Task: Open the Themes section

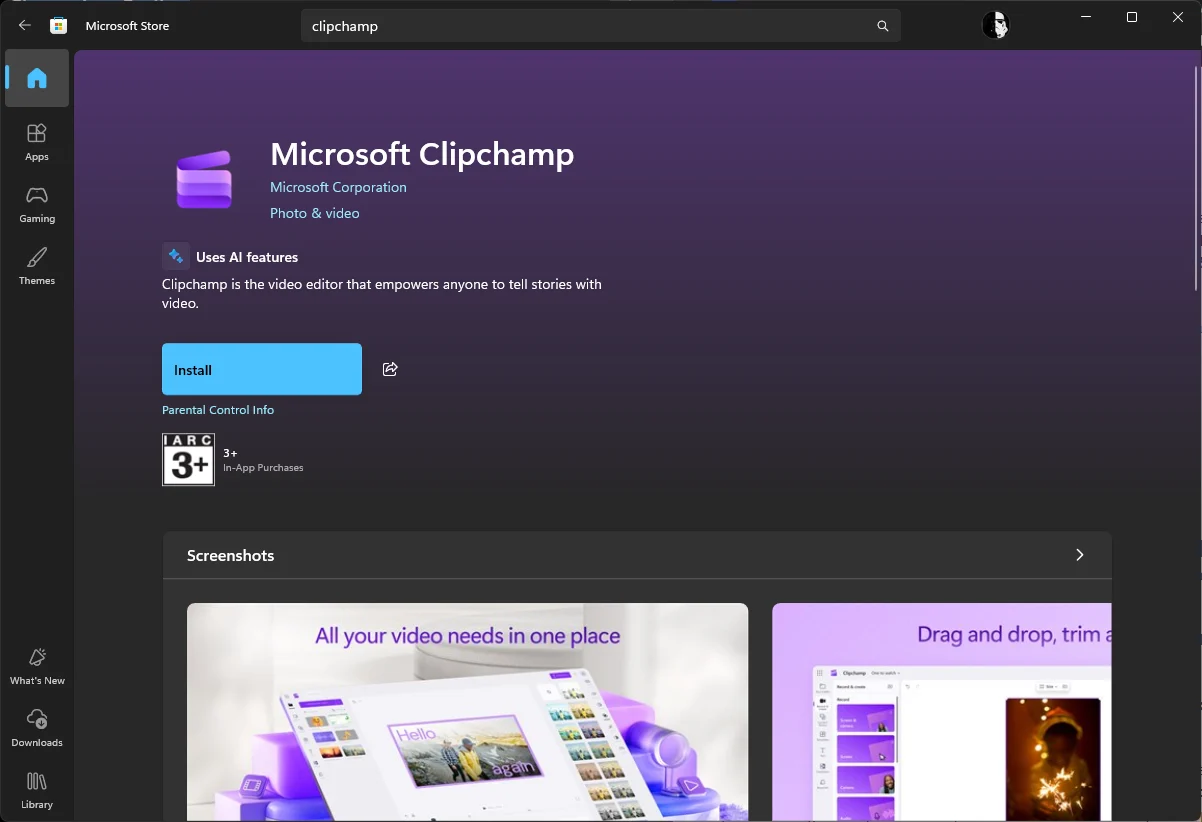Action: (x=37, y=266)
